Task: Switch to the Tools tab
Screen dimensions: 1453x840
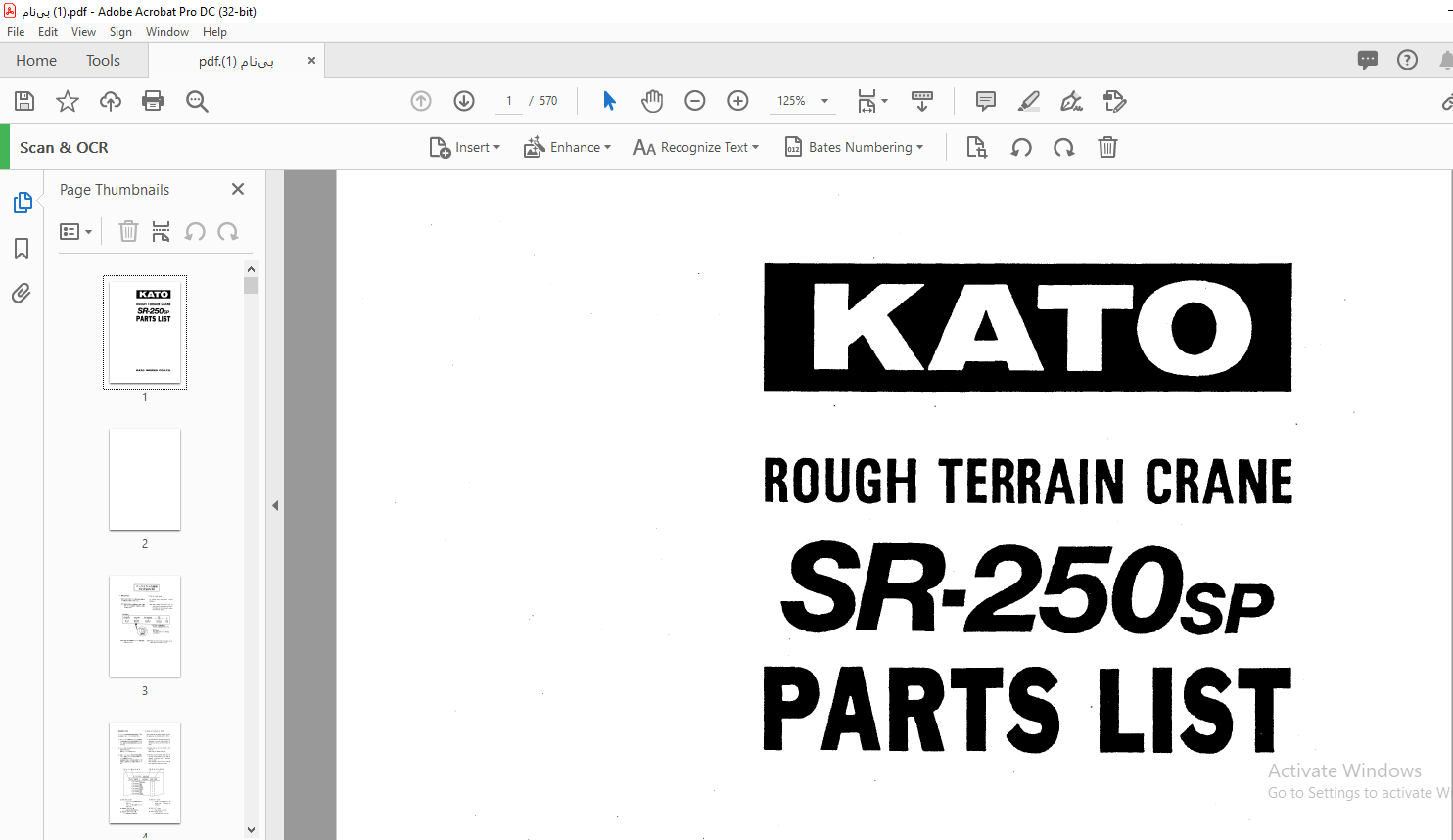Action: [103, 60]
